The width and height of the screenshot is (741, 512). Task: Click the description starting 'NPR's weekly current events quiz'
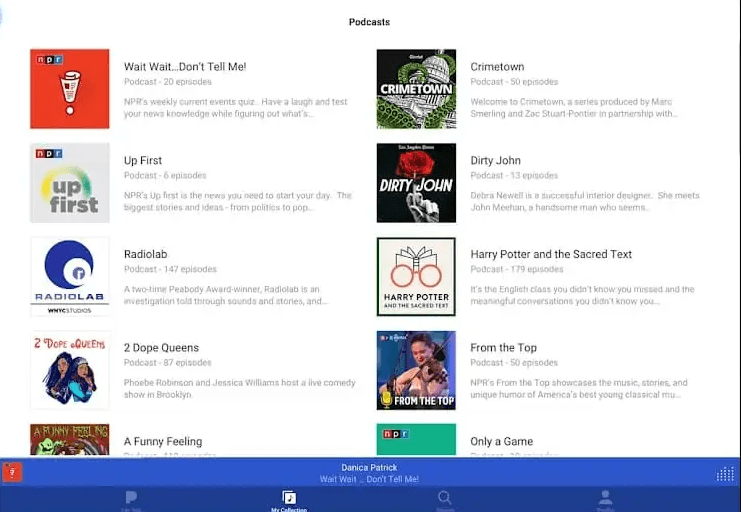pos(235,107)
